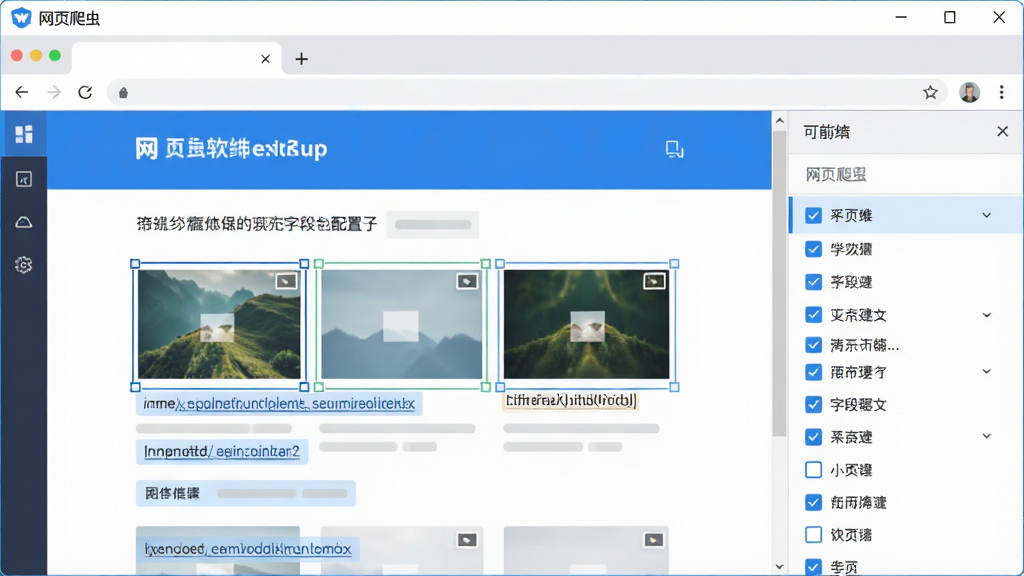1024x576 pixels.
Task: Toggle the second checkbox in the panel list
Action: 813,249
